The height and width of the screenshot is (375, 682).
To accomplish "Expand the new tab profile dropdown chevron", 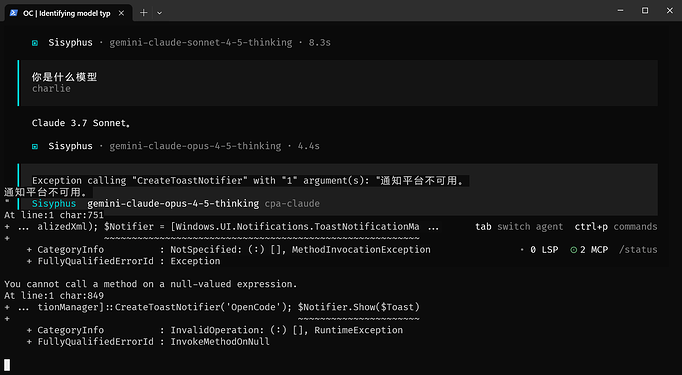I will (160, 13).
